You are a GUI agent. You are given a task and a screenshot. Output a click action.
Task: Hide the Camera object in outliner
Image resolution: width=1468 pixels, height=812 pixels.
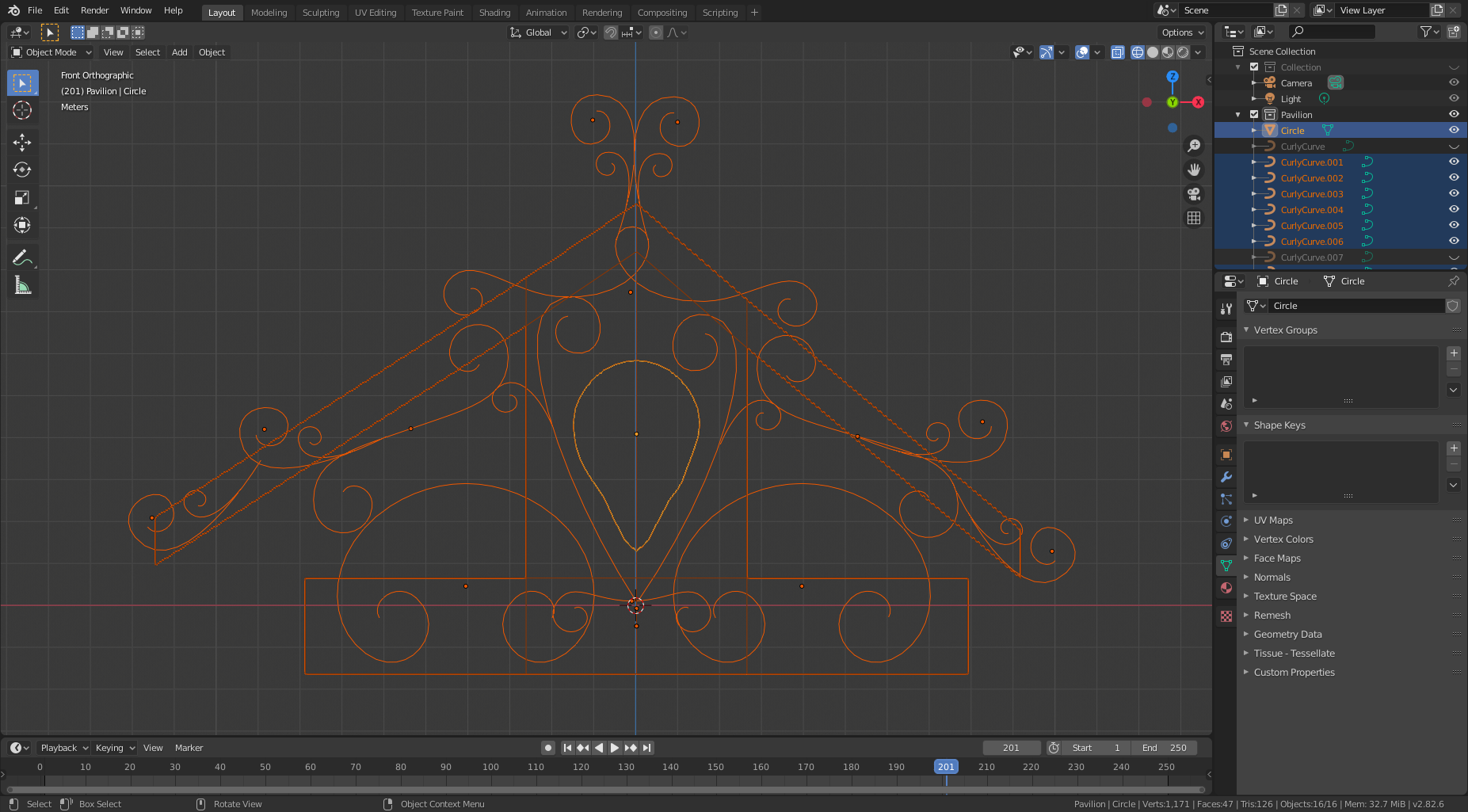pos(1454,82)
